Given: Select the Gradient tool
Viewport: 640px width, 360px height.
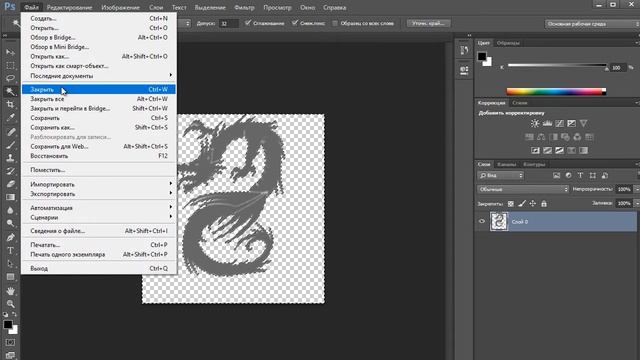Looking at the screenshot, I should click(10, 197).
